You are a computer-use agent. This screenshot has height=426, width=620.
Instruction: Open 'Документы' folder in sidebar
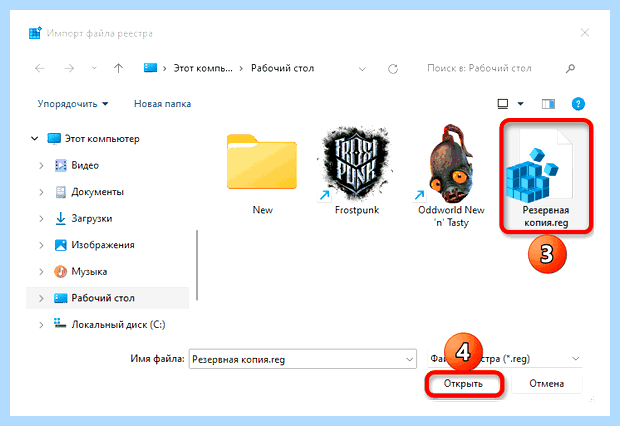(x=89, y=192)
